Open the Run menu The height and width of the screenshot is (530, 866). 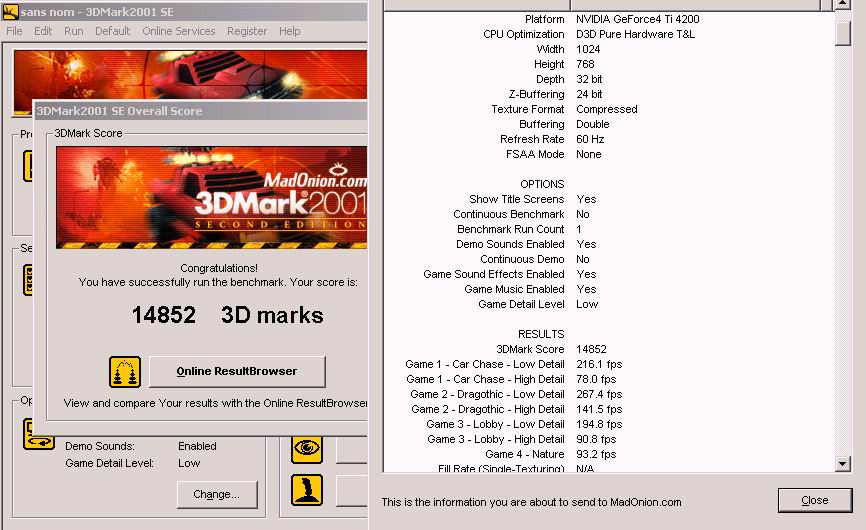tap(73, 31)
